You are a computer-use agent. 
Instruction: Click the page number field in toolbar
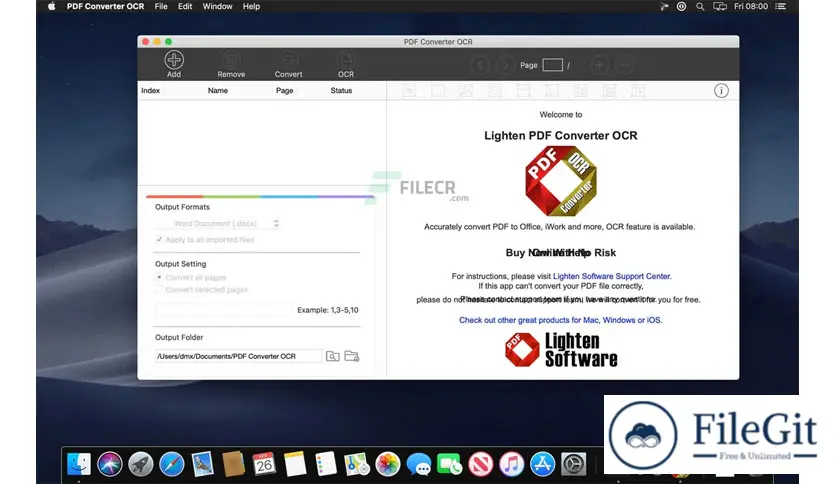[552, 65]
